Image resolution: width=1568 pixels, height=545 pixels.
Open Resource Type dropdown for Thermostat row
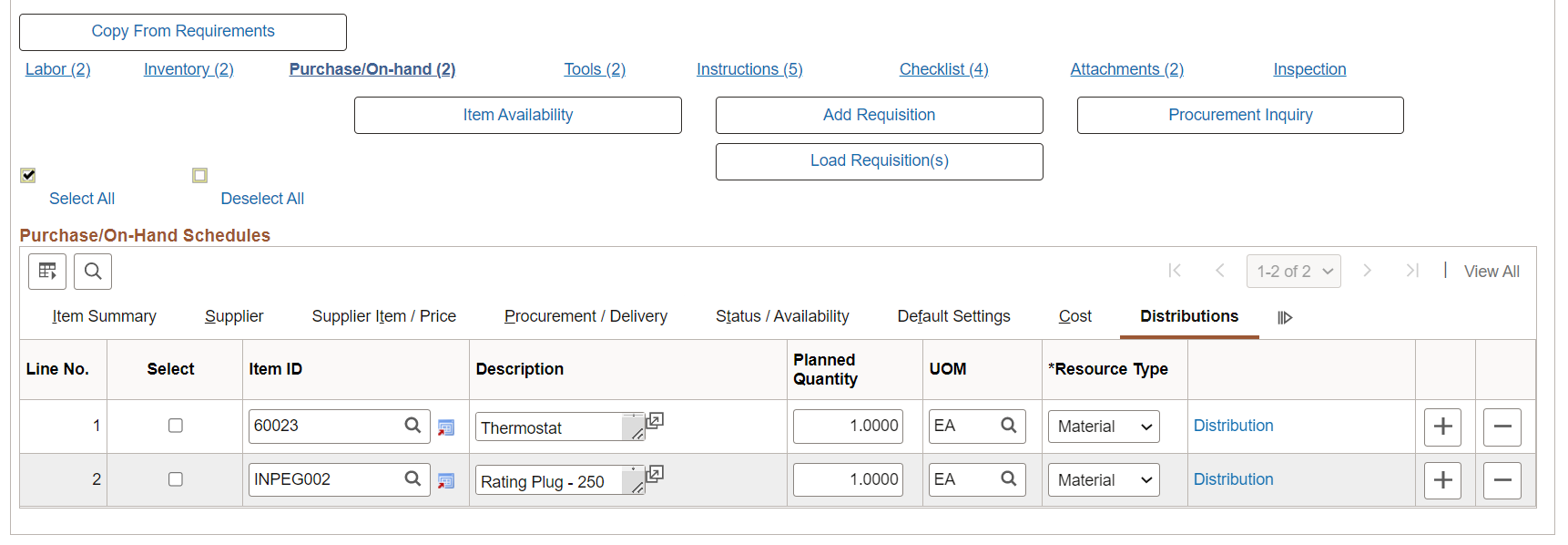tap(1104, 427)
